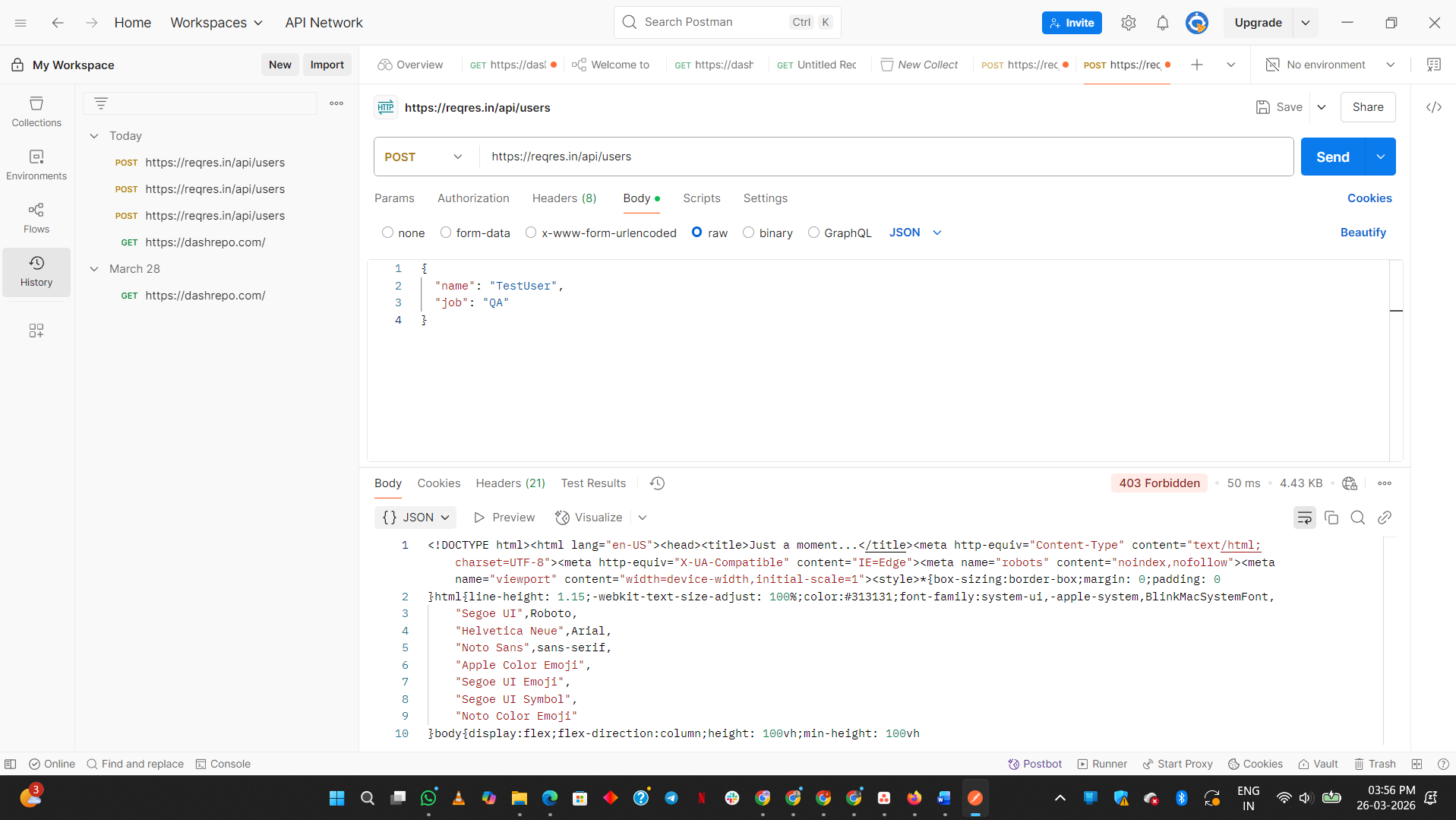1456x820 pixels.
Task: Show the code snippet panel icon
Action: (x=1433, y=107)
